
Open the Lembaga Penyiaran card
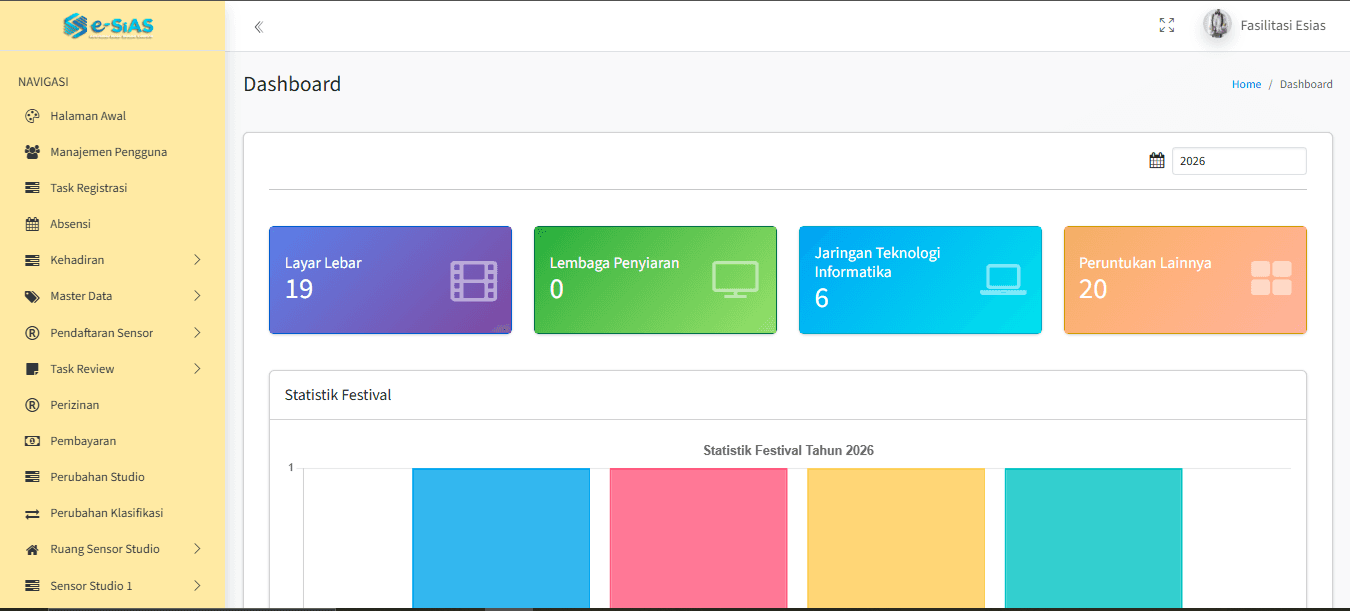tap(655, 280)
